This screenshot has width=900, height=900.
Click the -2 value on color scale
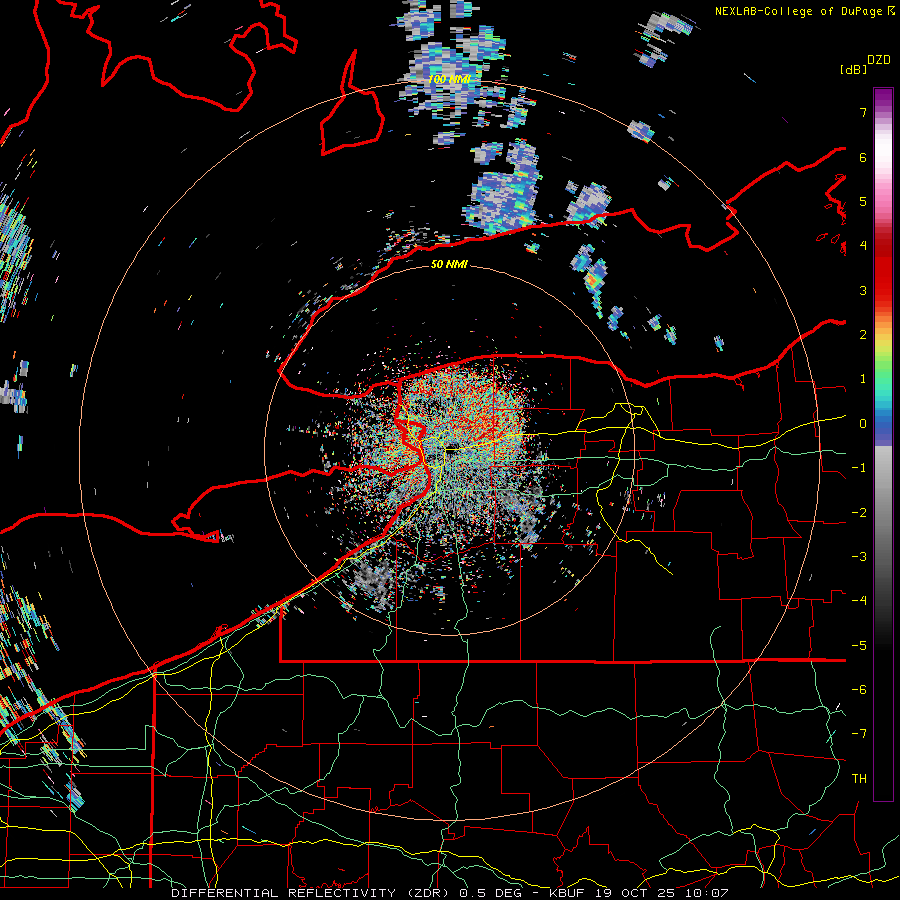[x=859, y=513]
